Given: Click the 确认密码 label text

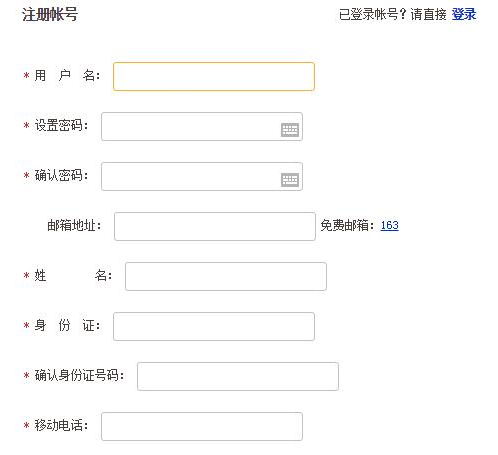Looking at the screenshot, I should pos(61,176).
